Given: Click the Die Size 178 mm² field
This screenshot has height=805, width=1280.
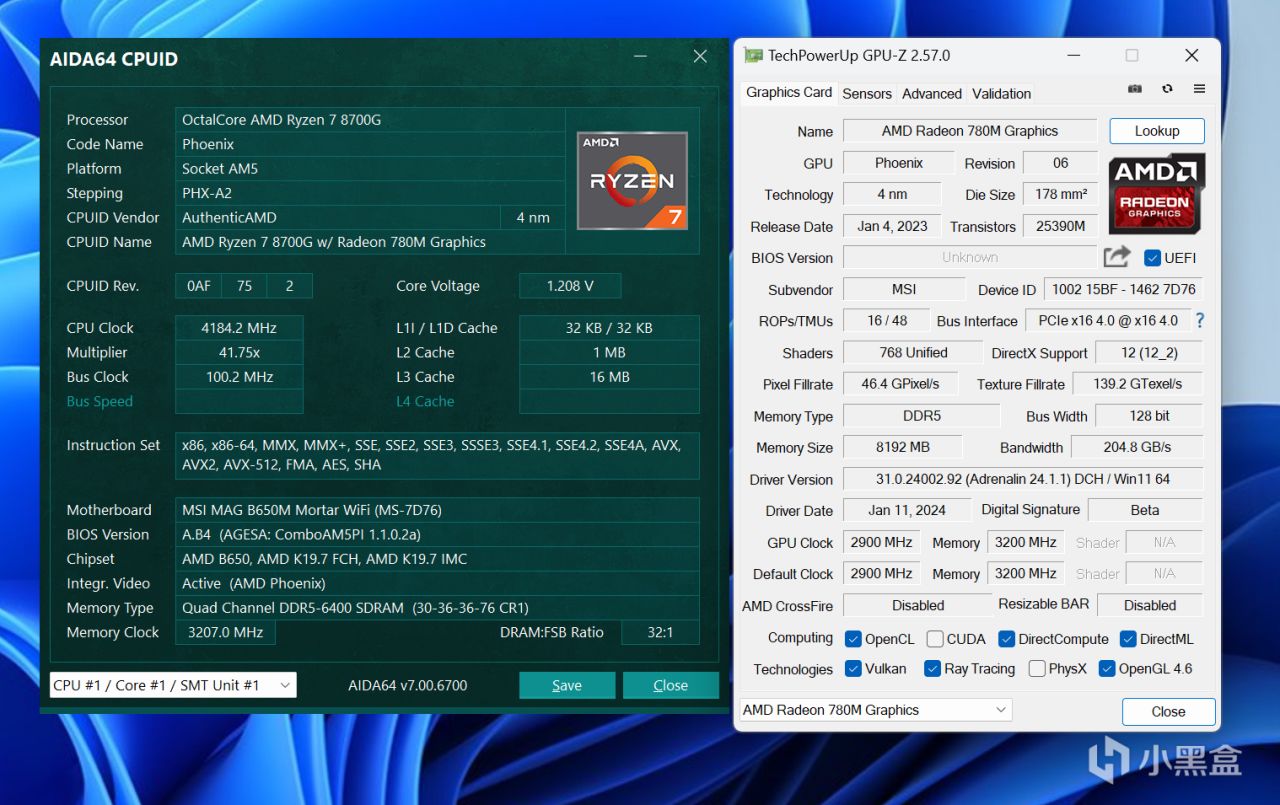Looking at the screenshot, I should click(x=1060, y=194).
